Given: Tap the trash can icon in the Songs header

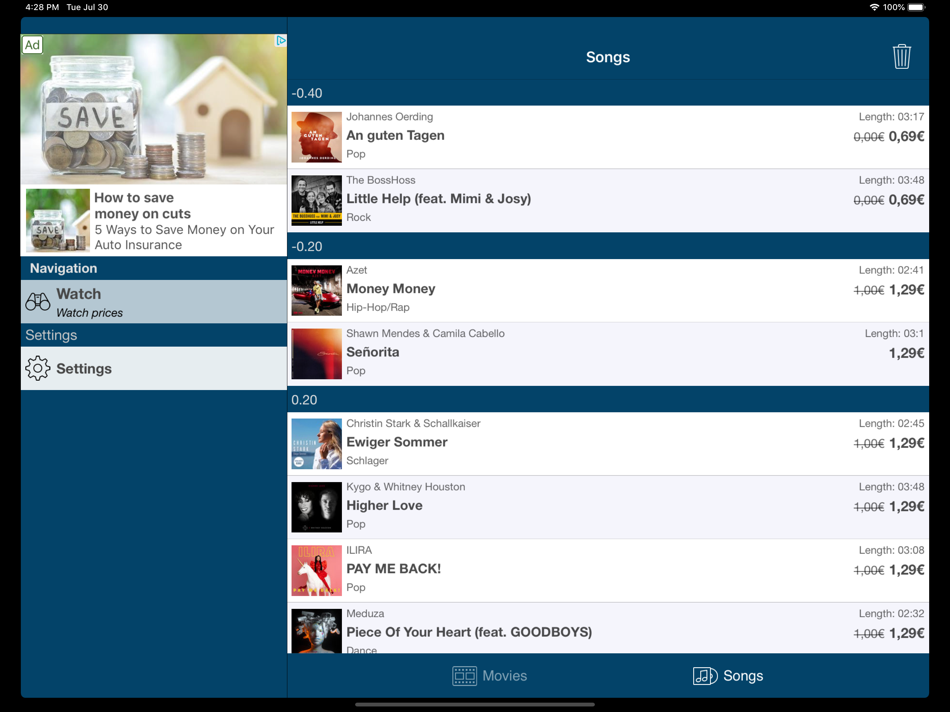Looking at the screenshot, I should click(x=902, y=56).
